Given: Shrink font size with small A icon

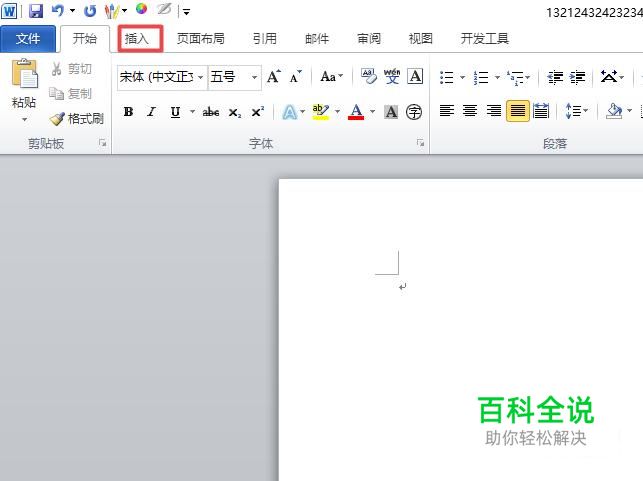Looking at the screenshot, I should tap(295, 77).
